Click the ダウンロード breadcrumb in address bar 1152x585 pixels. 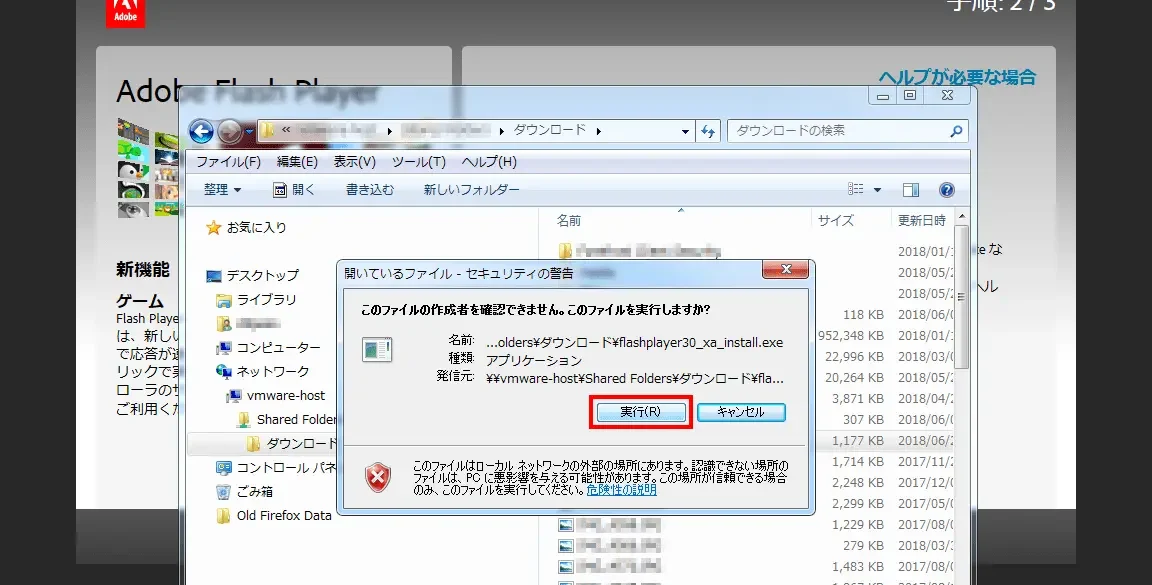pos(550,130)
